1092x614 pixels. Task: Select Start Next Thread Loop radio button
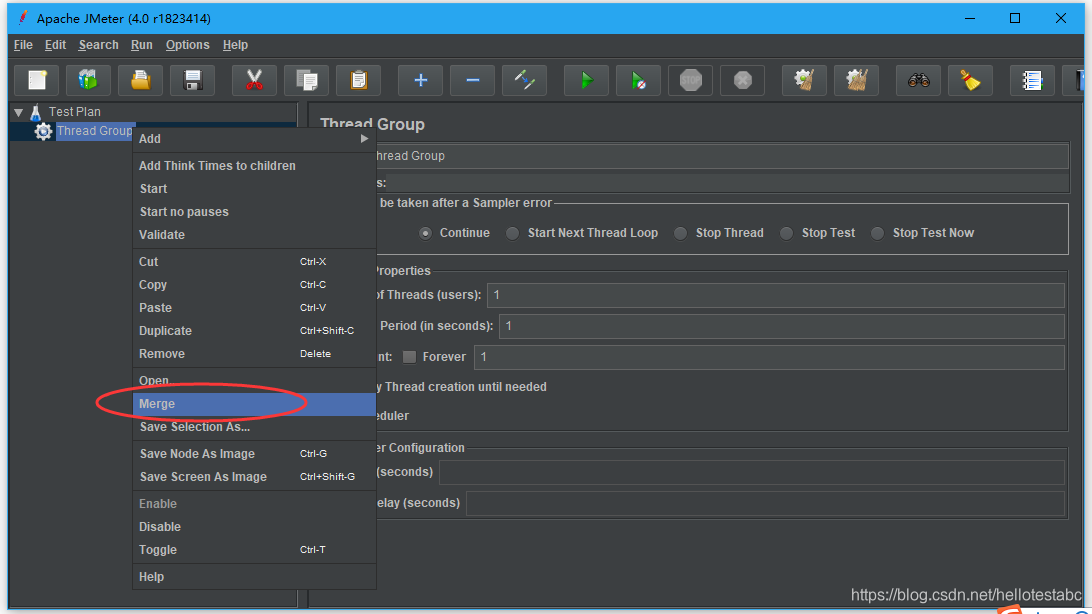click(x=513, y=233)
